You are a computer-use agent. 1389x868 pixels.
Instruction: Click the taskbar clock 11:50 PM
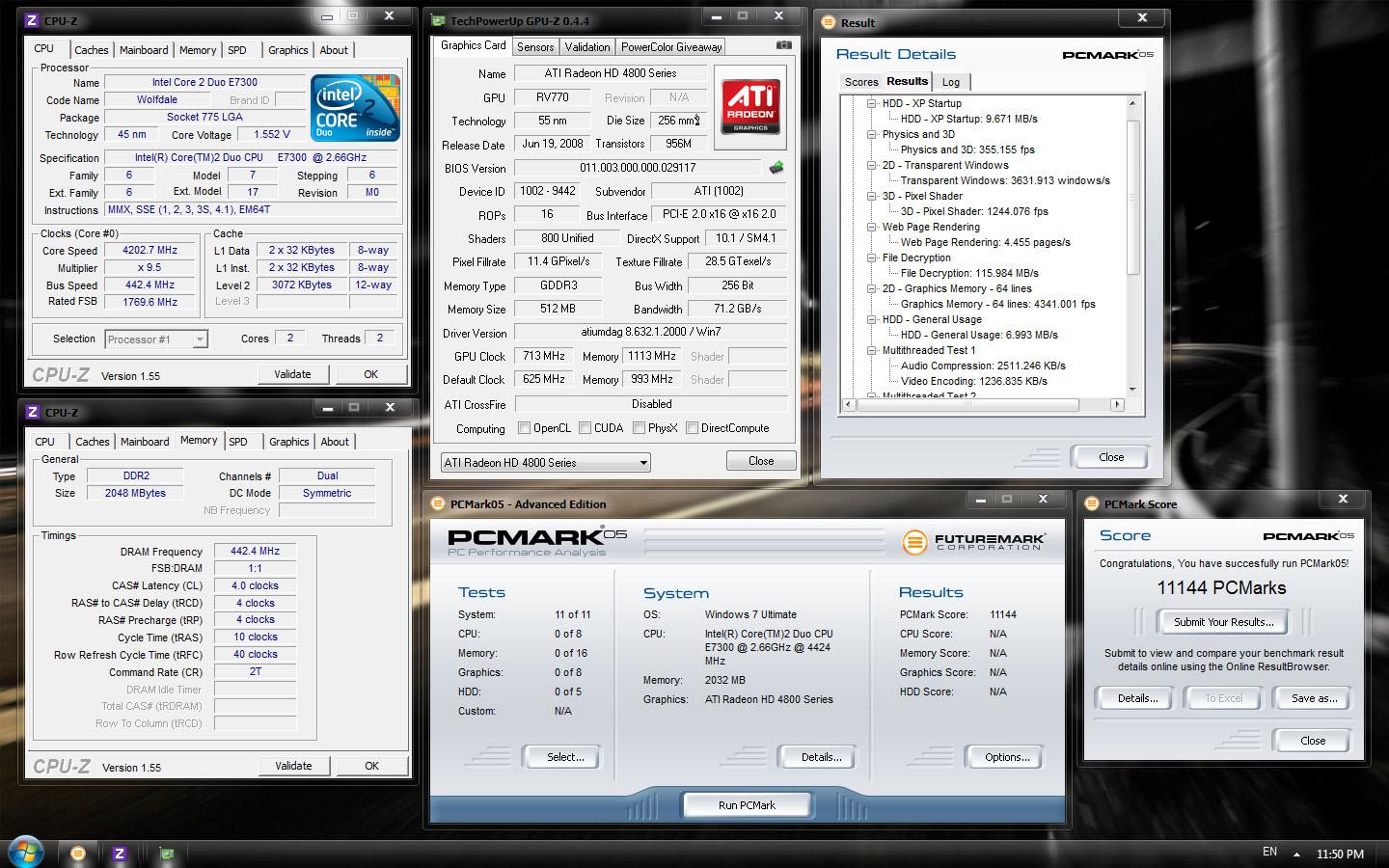[x=1340, y=854]
